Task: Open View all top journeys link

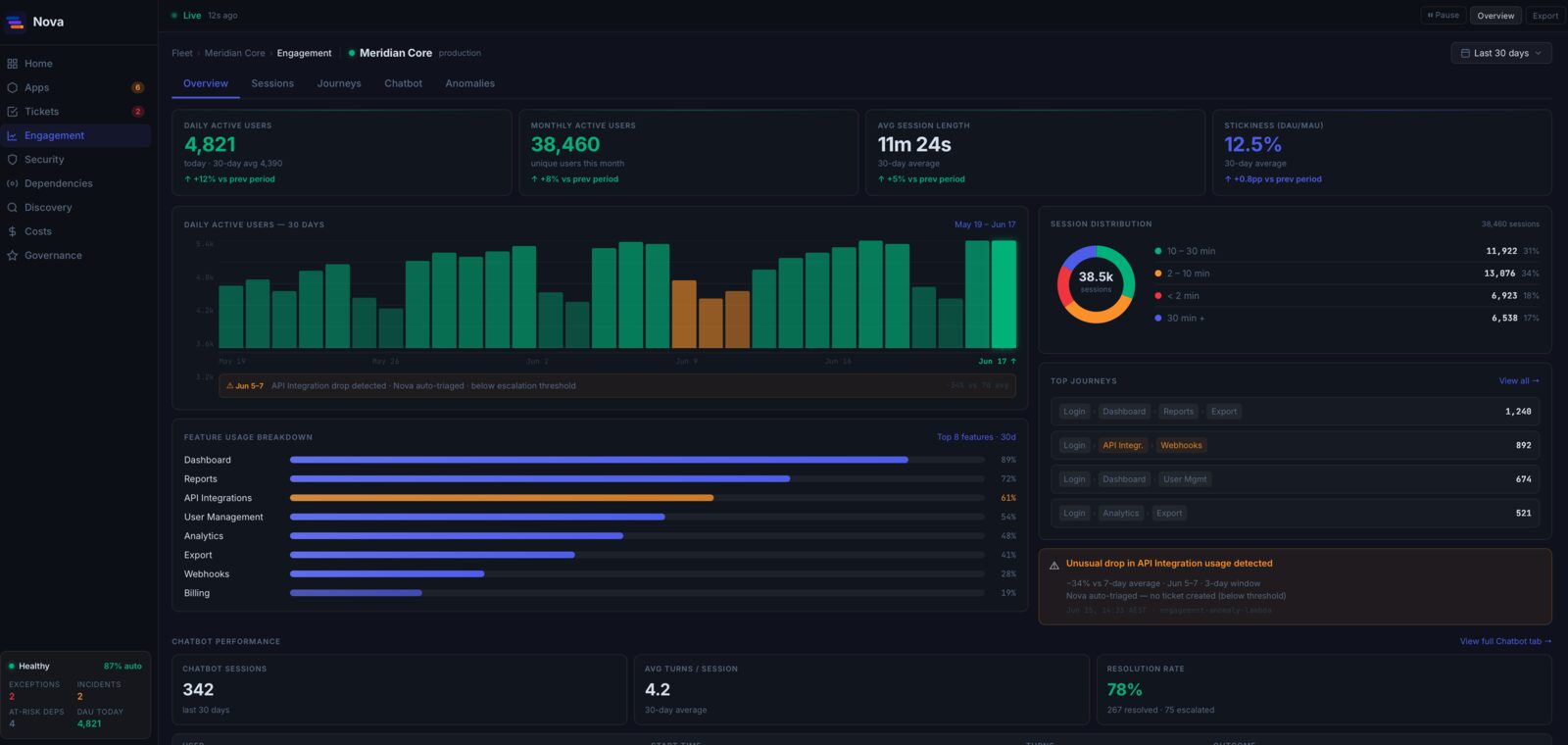Action: (x=1519, y=381)
